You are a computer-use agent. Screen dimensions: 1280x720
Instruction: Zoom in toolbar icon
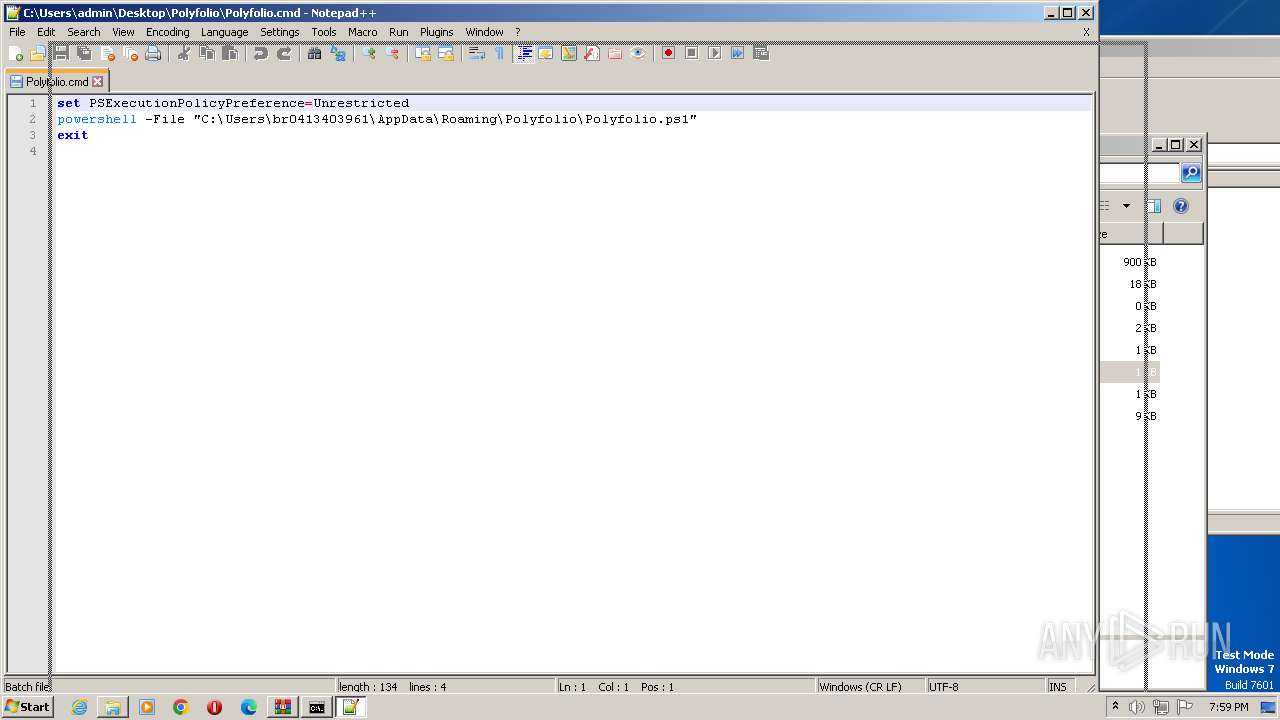(369, 53)
